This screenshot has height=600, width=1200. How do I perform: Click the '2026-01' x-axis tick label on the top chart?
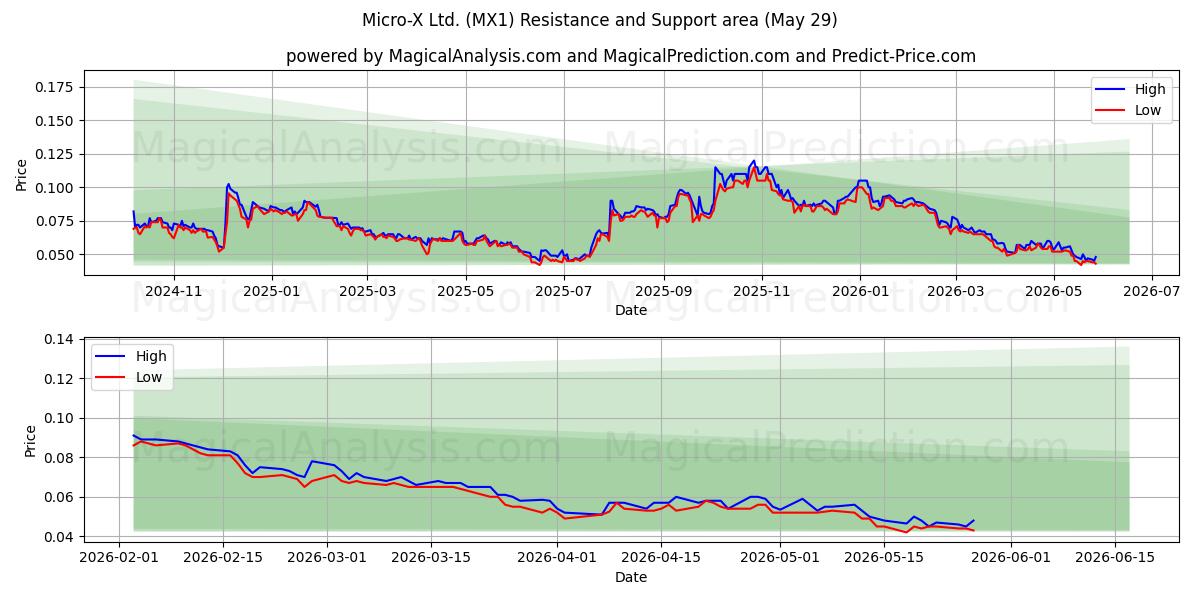point(859,291)
